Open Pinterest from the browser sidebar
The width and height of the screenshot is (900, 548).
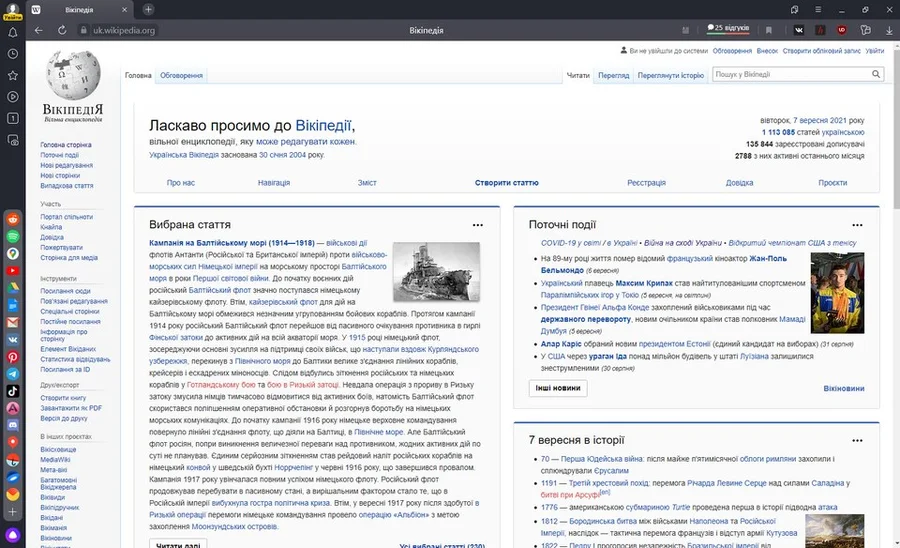click(13, 357)
